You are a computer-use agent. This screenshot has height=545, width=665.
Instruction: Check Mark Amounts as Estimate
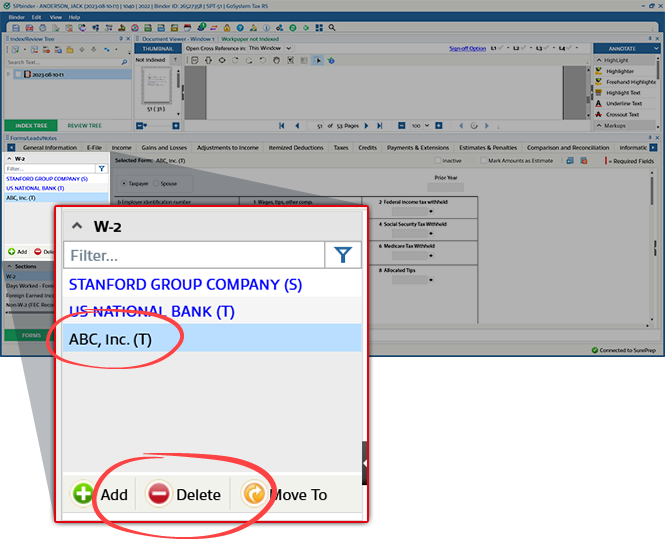[483, 161]
